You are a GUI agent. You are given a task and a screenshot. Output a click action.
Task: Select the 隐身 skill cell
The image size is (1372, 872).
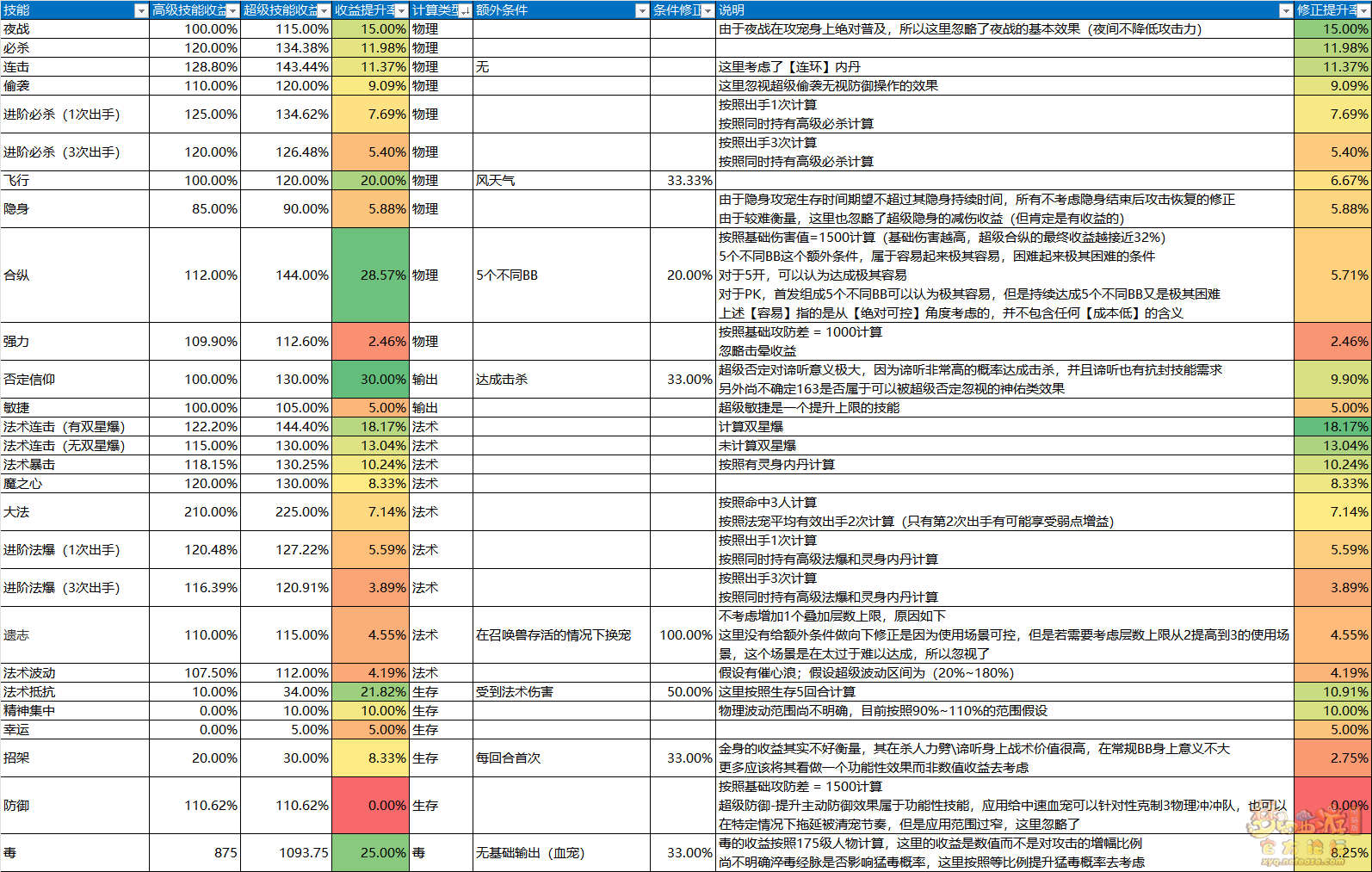pos(75,209)
